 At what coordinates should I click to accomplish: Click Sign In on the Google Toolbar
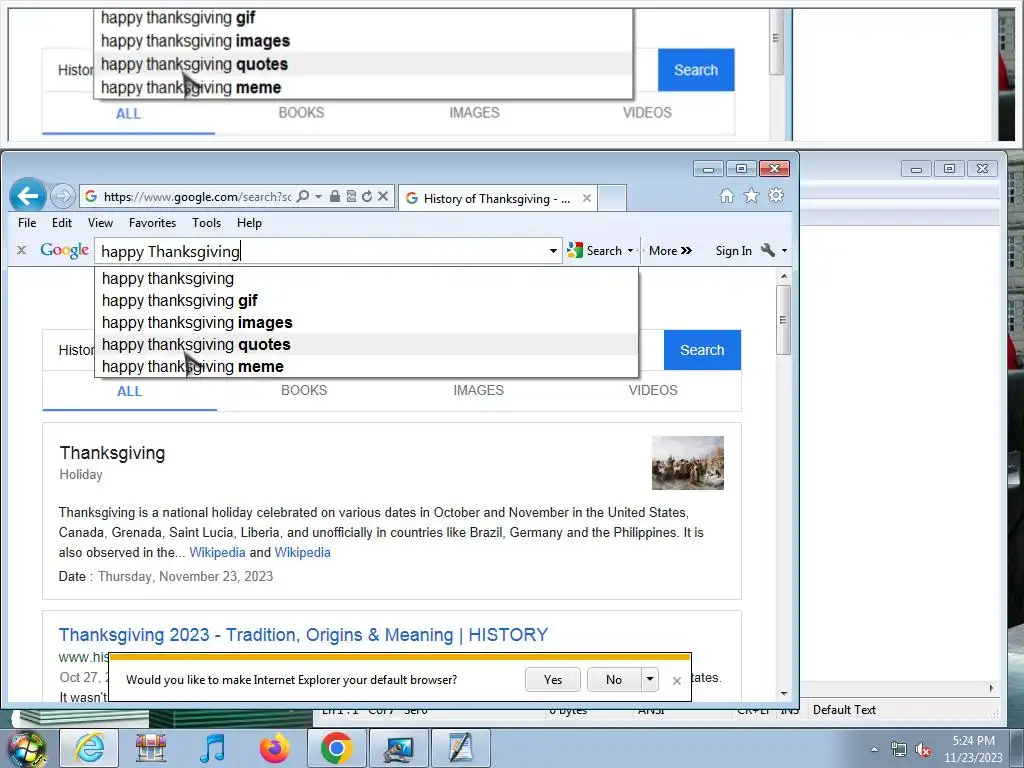(733, 251)
